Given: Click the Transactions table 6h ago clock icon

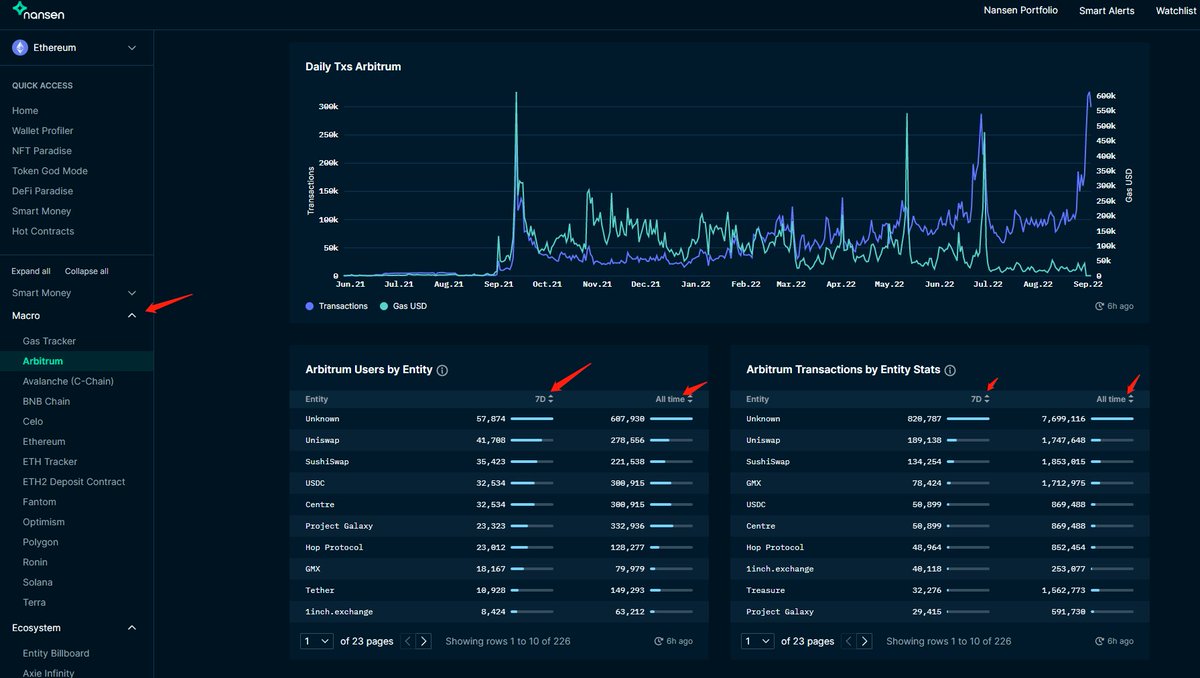Looking at the screenshot, I should point(1100,641).
